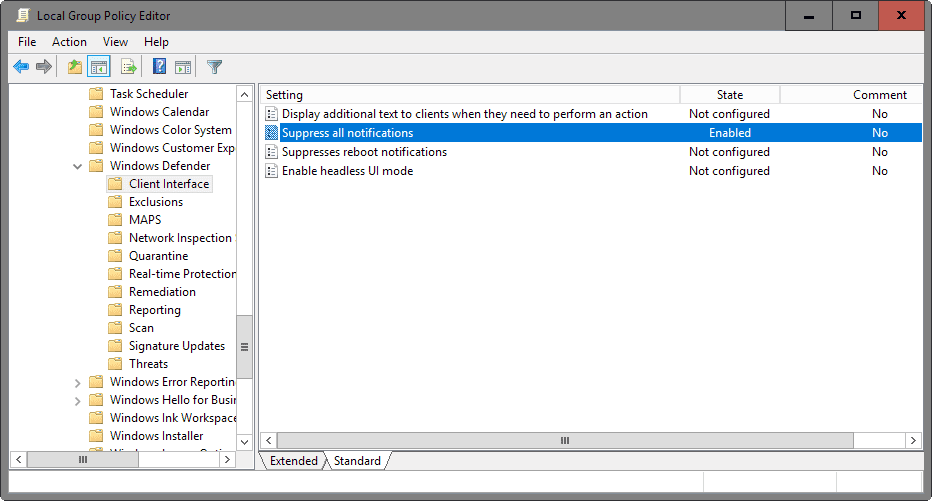Select the 'Suppress all notifications' setting
Viewport: 932px width, 501px height.
347,133
